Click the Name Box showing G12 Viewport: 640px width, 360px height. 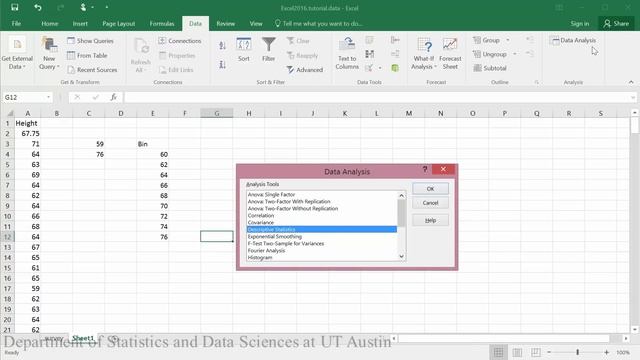[24, 97]
